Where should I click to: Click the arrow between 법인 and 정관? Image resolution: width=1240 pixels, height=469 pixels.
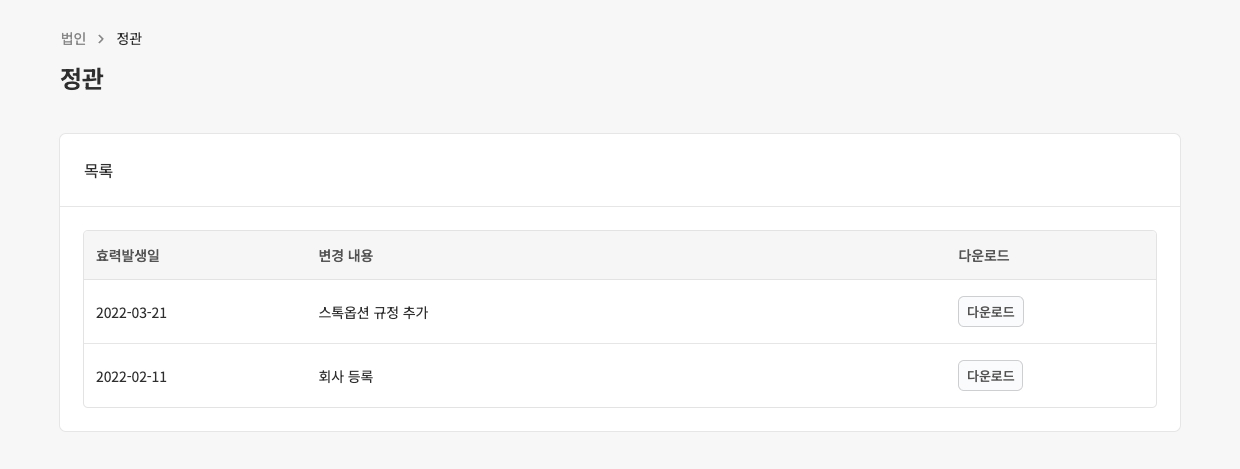pyautogui.click(x=101, y=39)
